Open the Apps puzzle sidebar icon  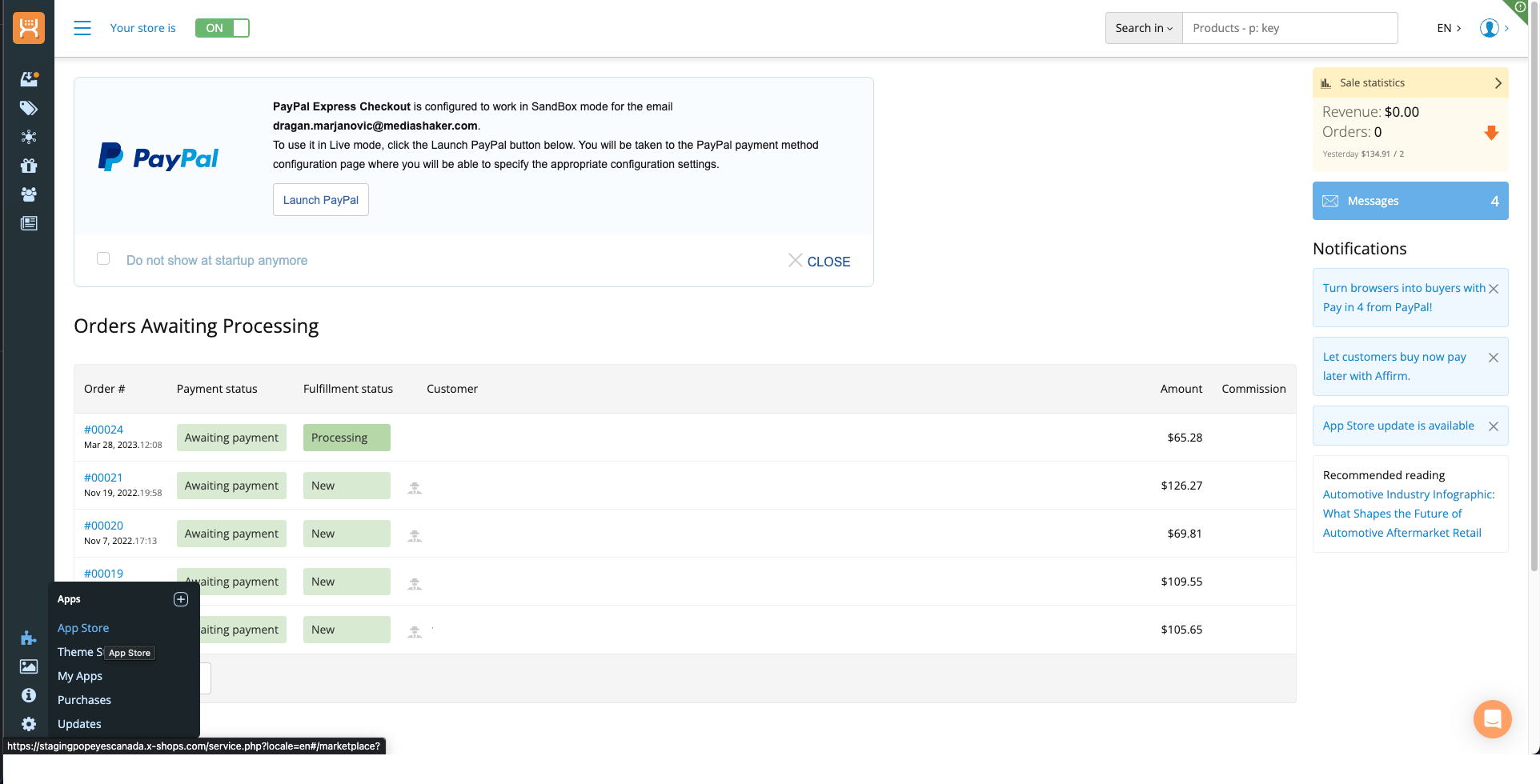[x=29, y=638]
